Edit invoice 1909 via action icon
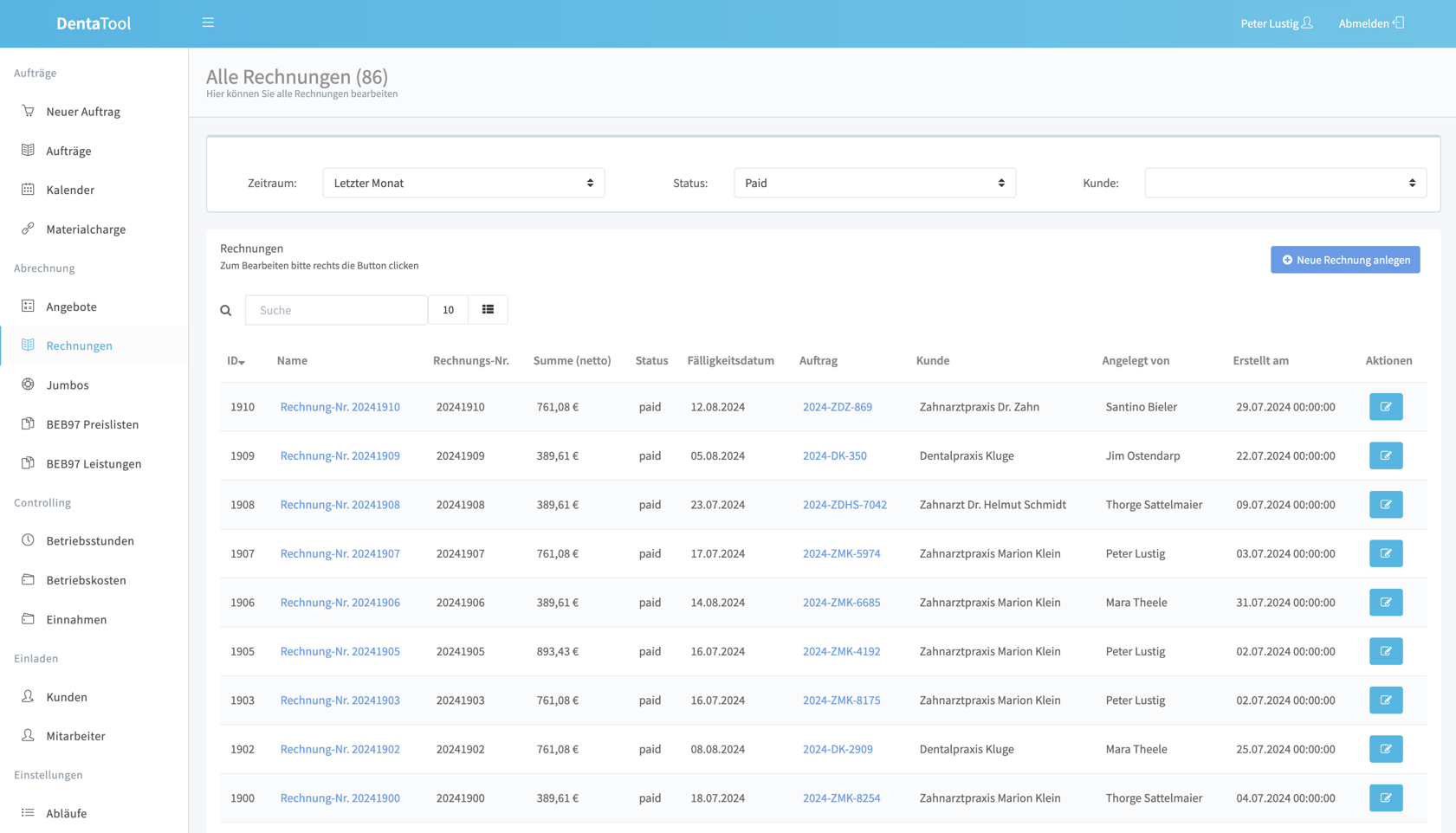 [x=1386, y=455]
